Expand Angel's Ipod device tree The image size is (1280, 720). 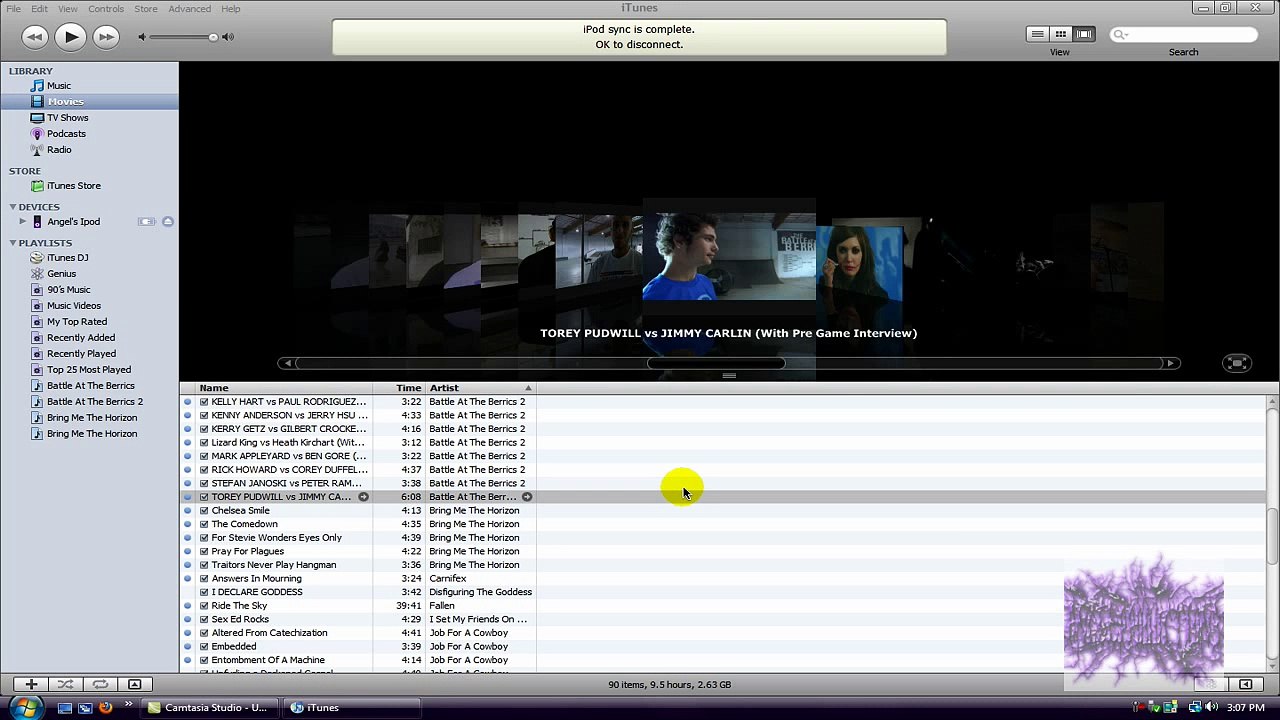22,222
